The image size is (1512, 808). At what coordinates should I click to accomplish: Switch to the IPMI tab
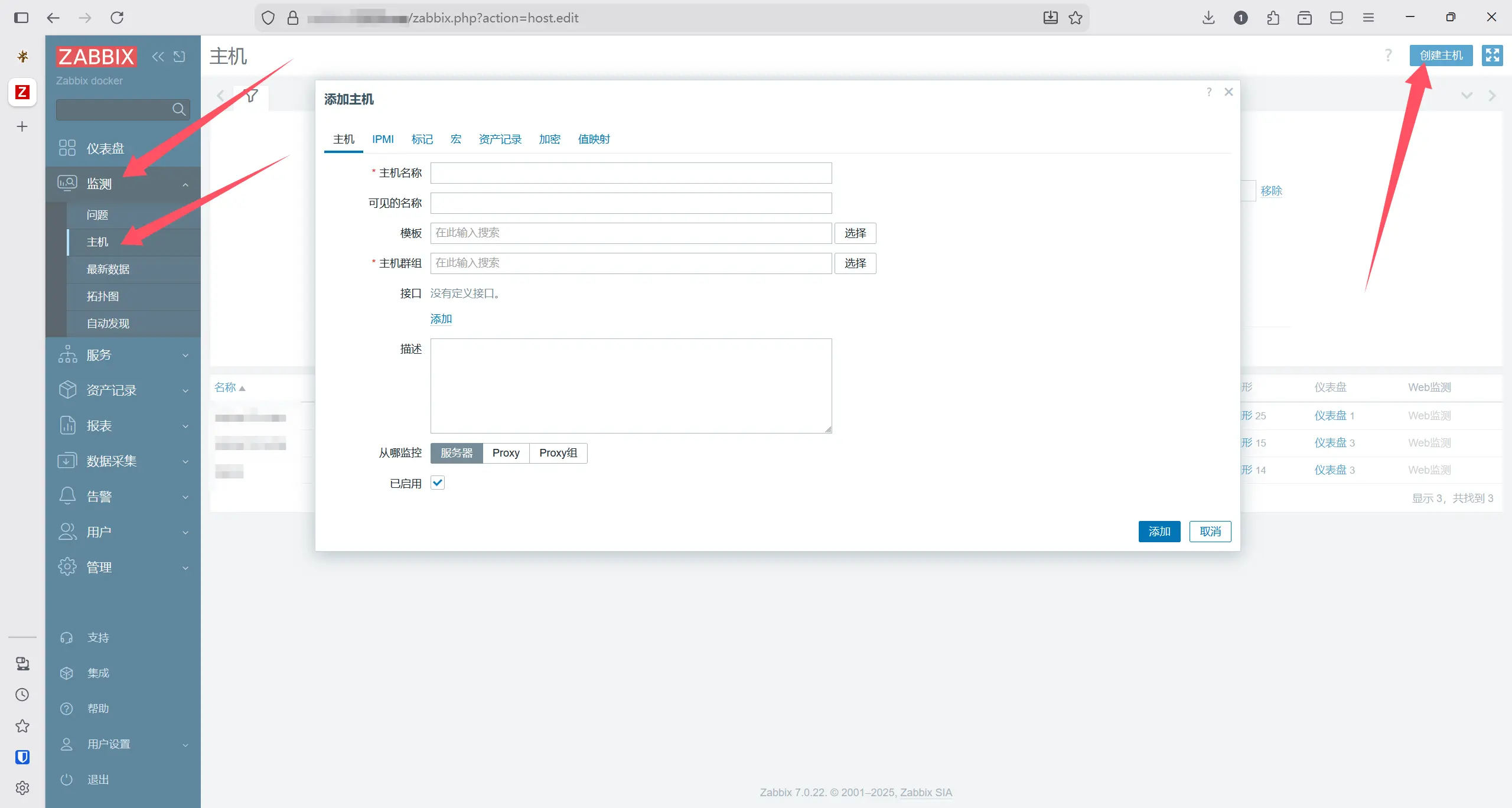click(x=383, y=139)
